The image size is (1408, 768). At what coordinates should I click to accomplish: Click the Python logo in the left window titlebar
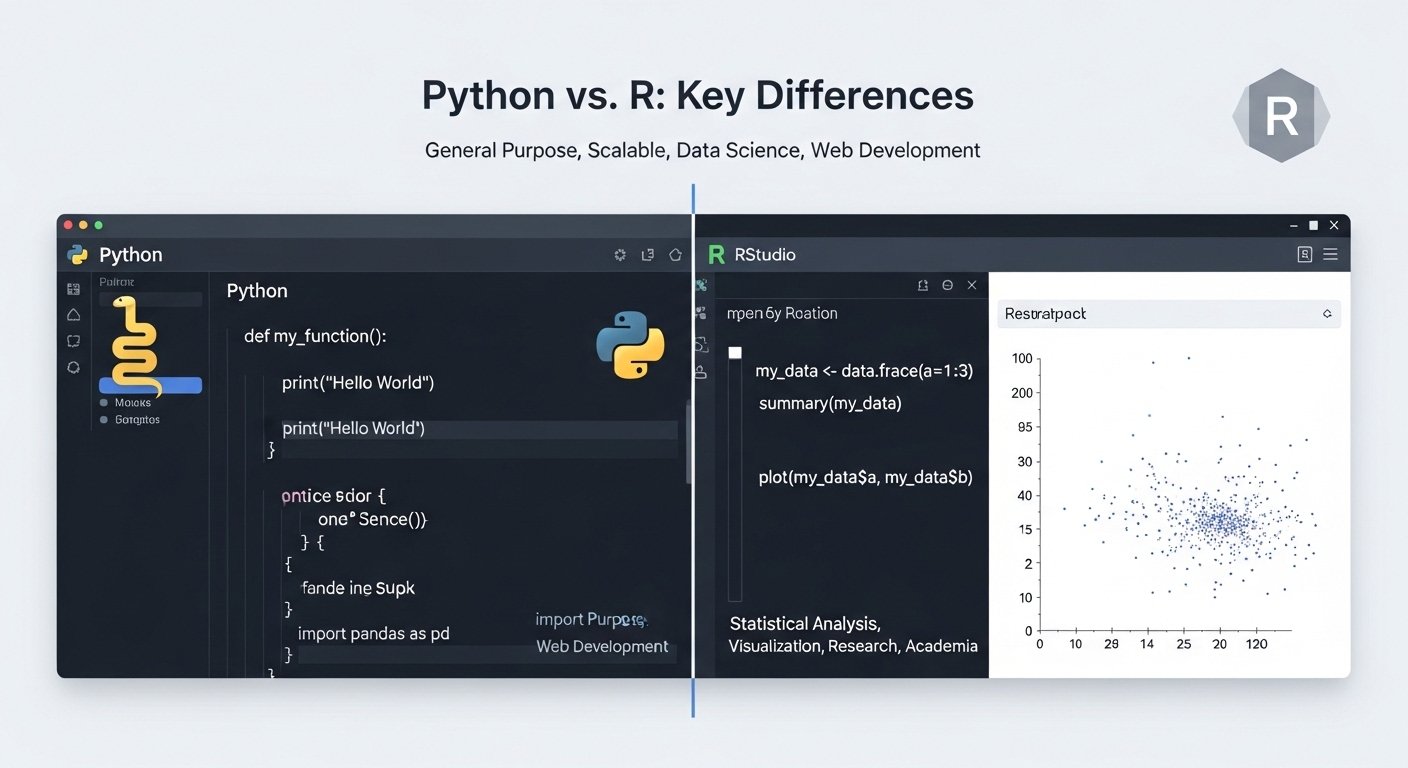78,254
